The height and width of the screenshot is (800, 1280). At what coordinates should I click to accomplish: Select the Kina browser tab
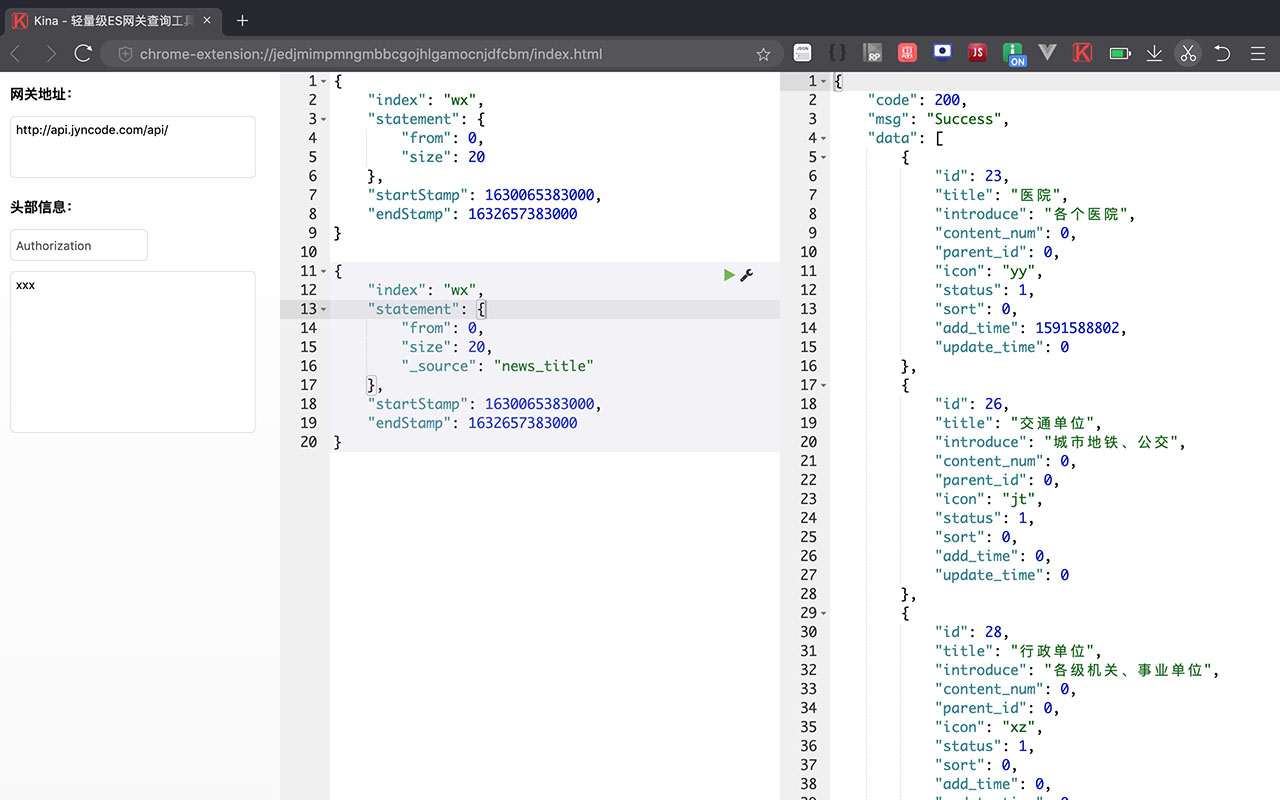click(110, 20)
